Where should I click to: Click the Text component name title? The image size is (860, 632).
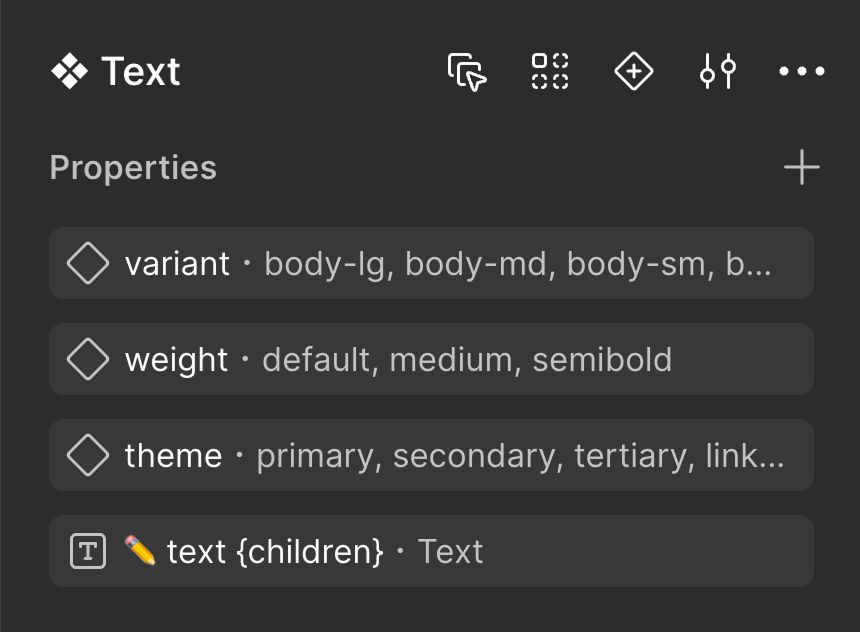pyautogui.click(x=141, y=71)
